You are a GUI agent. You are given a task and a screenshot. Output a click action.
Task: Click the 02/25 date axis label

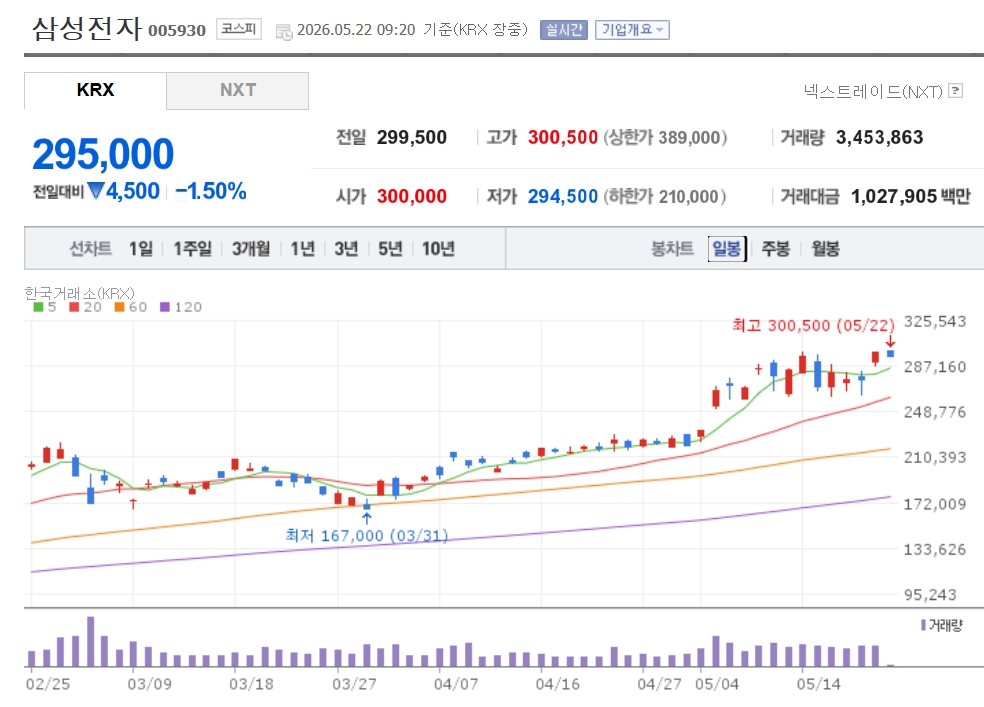[x=48, y=684]
